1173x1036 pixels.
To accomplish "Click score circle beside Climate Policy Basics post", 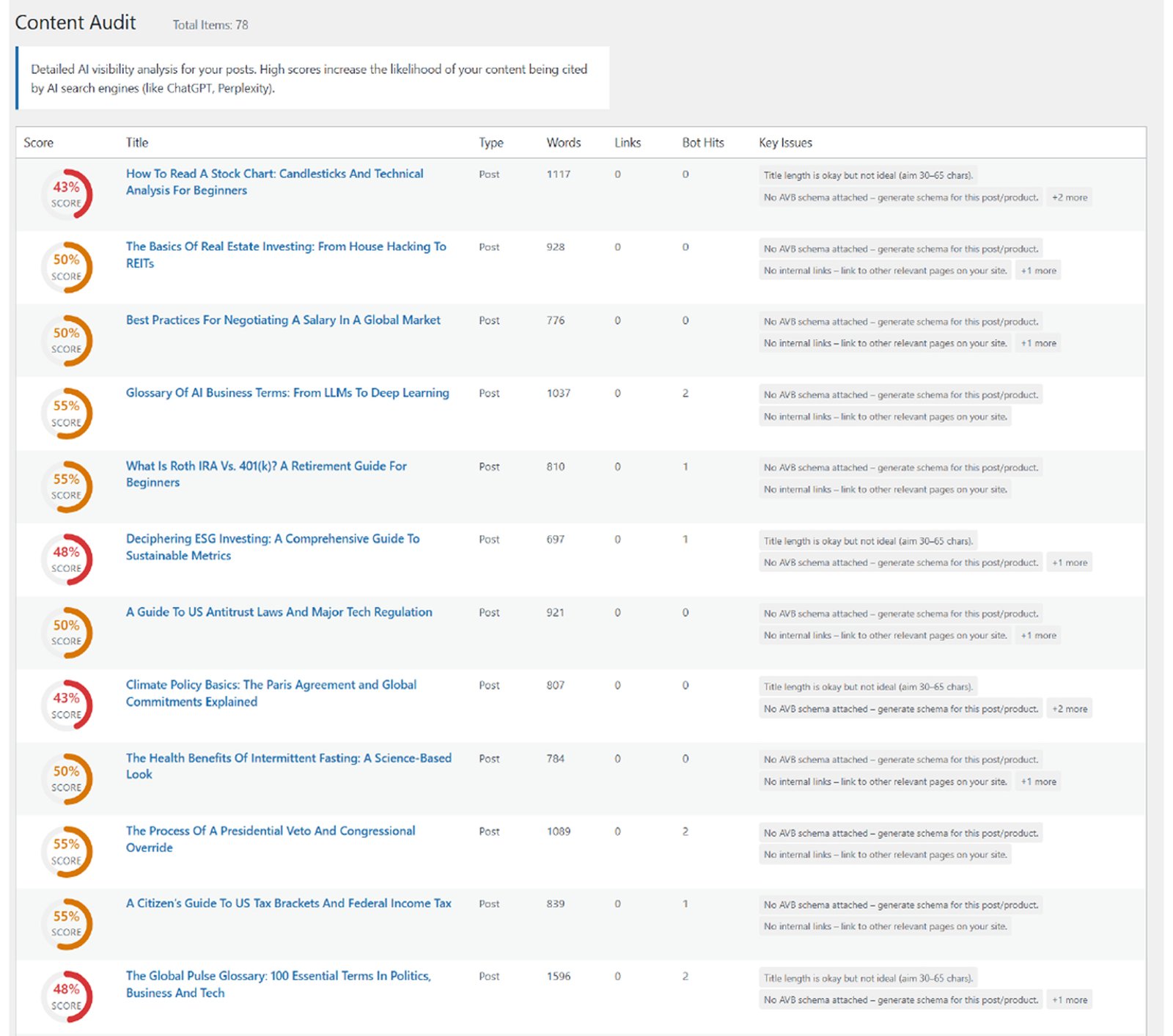I will point(66,705).
